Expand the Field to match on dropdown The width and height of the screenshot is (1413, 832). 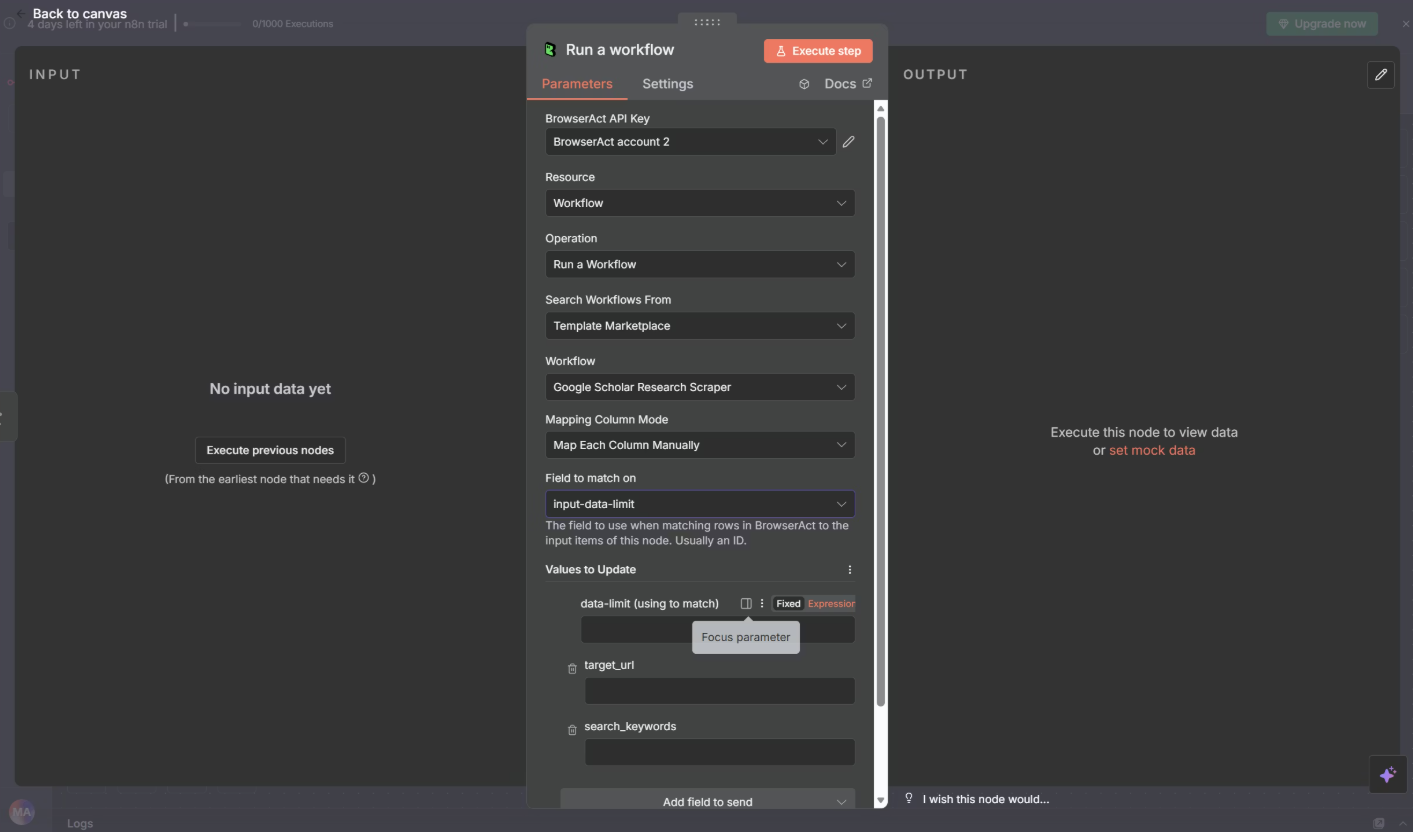tap(699, 503)
